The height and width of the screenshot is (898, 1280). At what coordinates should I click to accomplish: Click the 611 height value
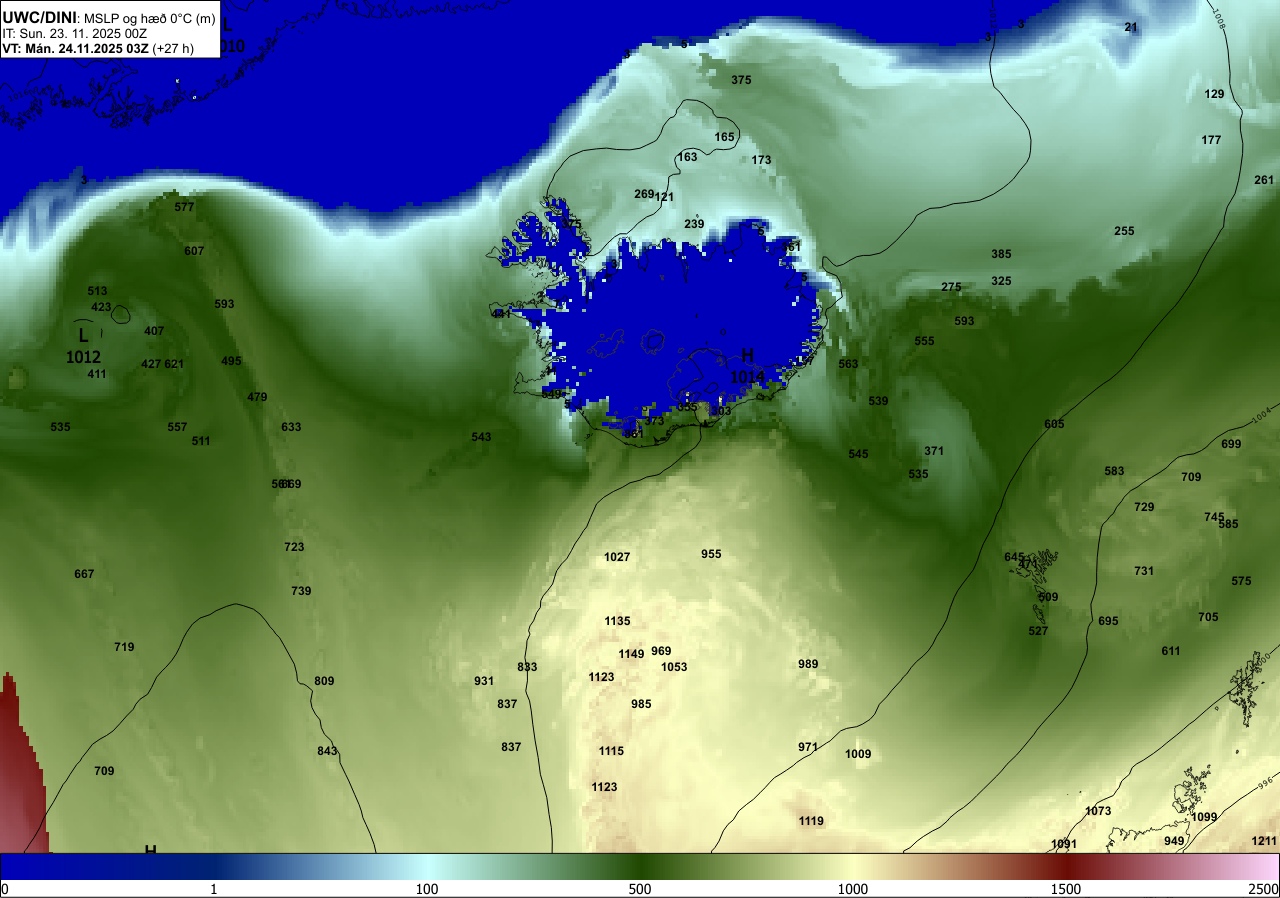pos(1171,651)
